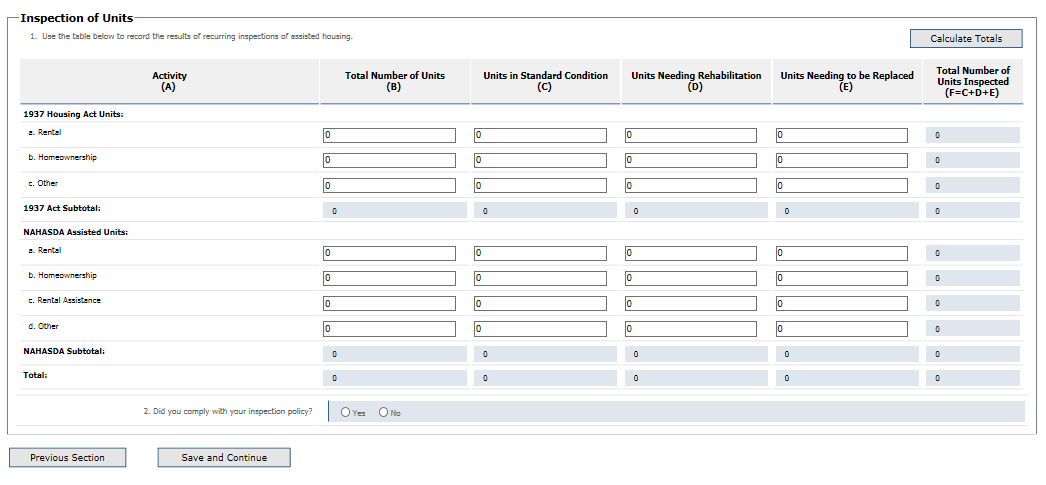Click the Save and Continue button
1046x485 pixels.
tap(224, 457)
